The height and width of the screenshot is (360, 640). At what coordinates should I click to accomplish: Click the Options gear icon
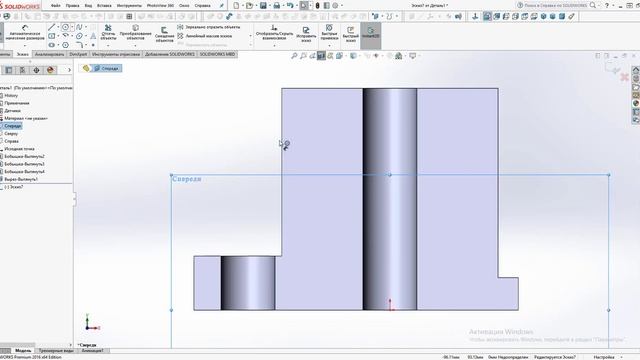pyautogui.click(x=336, y=6)
